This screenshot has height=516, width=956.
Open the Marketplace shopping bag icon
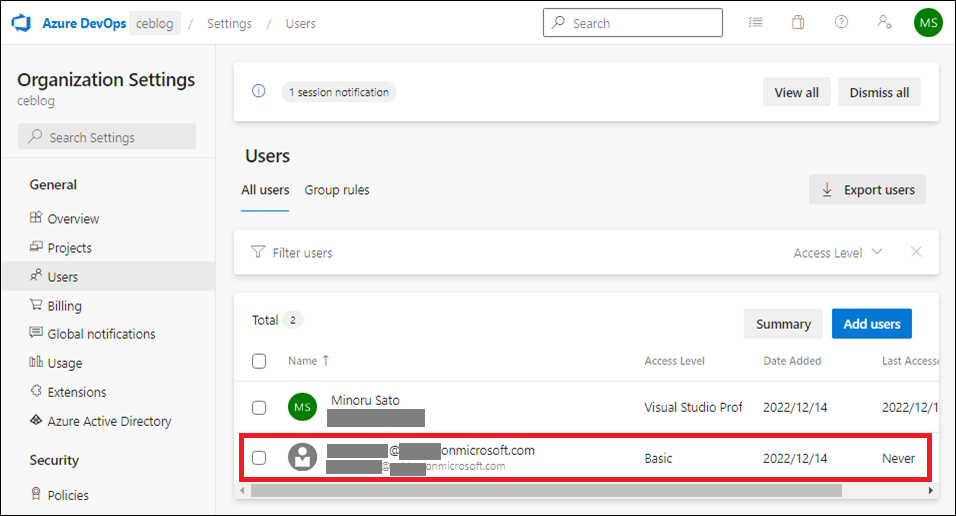click(x=798, y=23)
